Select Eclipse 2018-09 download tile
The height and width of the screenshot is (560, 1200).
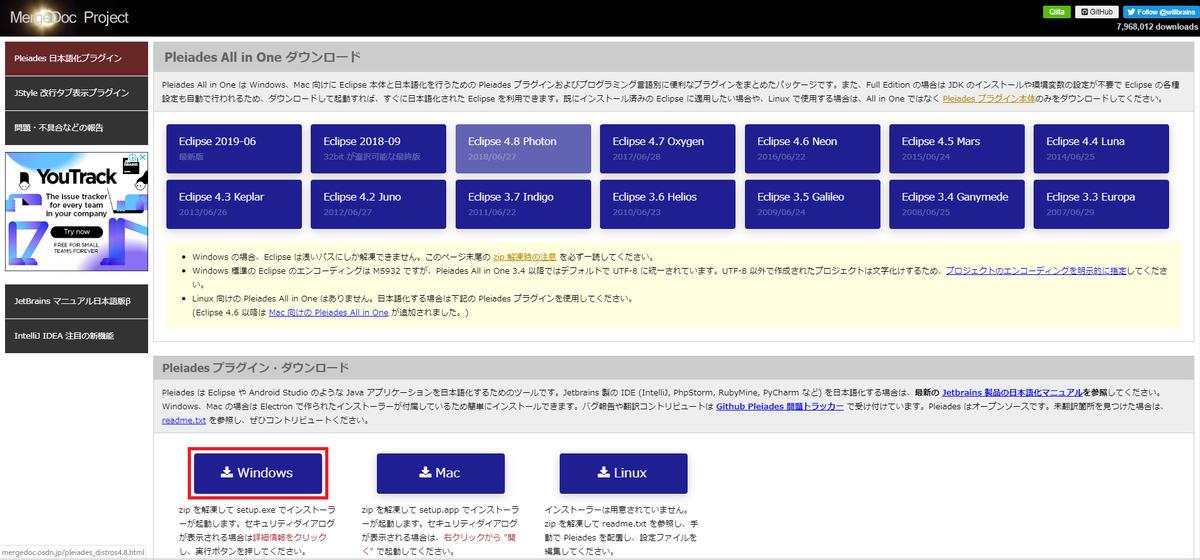tap(378, 149)
